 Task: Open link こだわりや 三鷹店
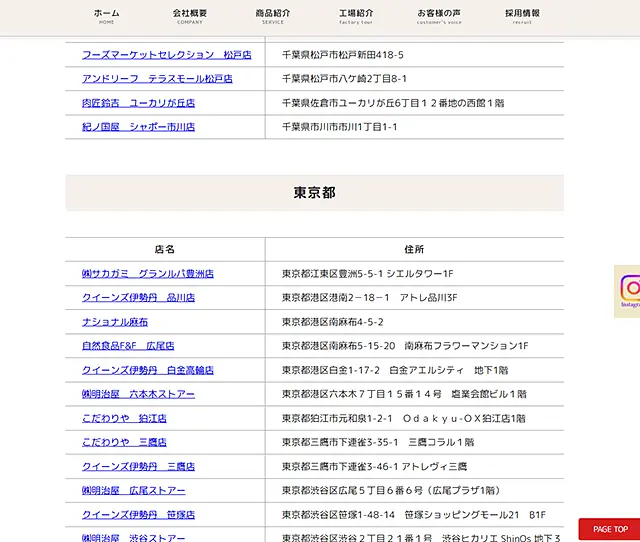[x=124, y=442]
